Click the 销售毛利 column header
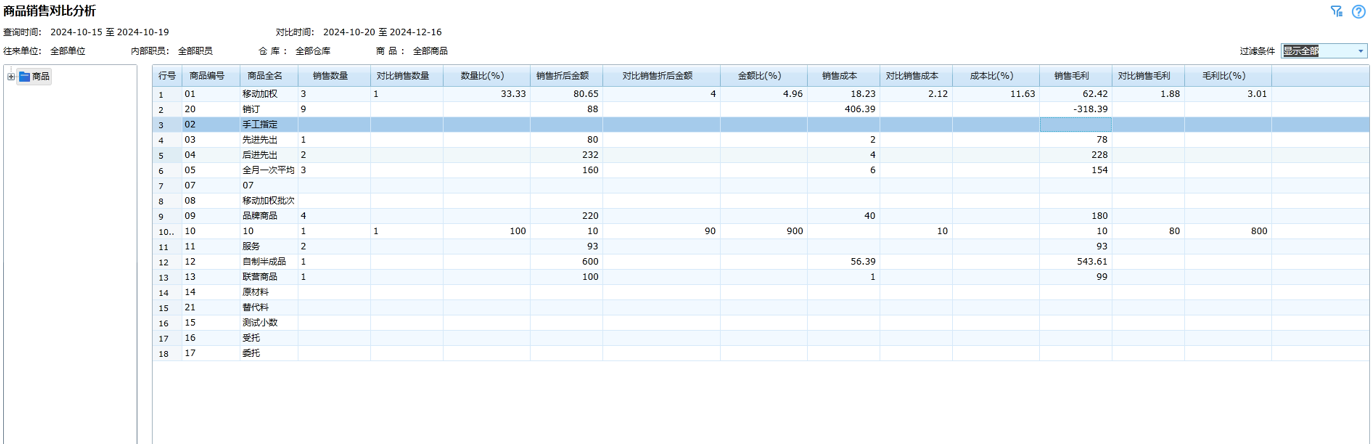The height and width of the screenshot is (444, 1372). click(x=1071, y=76)
